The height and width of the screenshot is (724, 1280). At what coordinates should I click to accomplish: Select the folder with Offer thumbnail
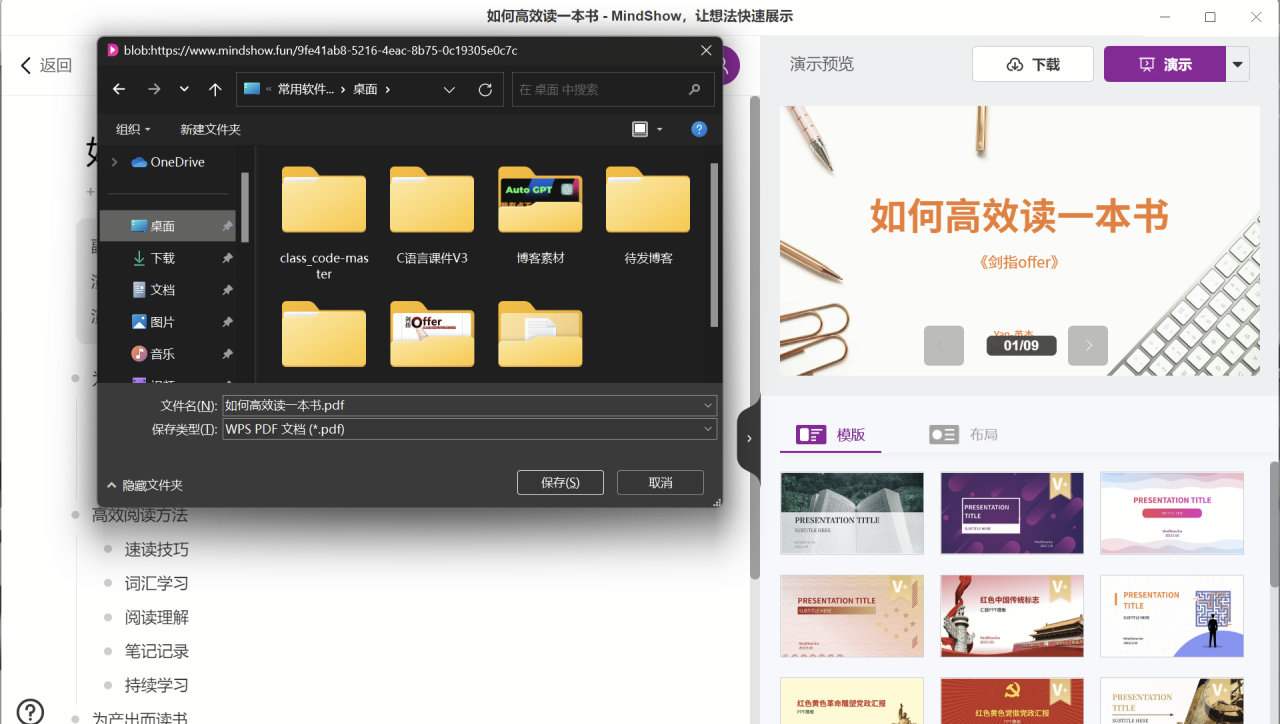coord(432,334)
